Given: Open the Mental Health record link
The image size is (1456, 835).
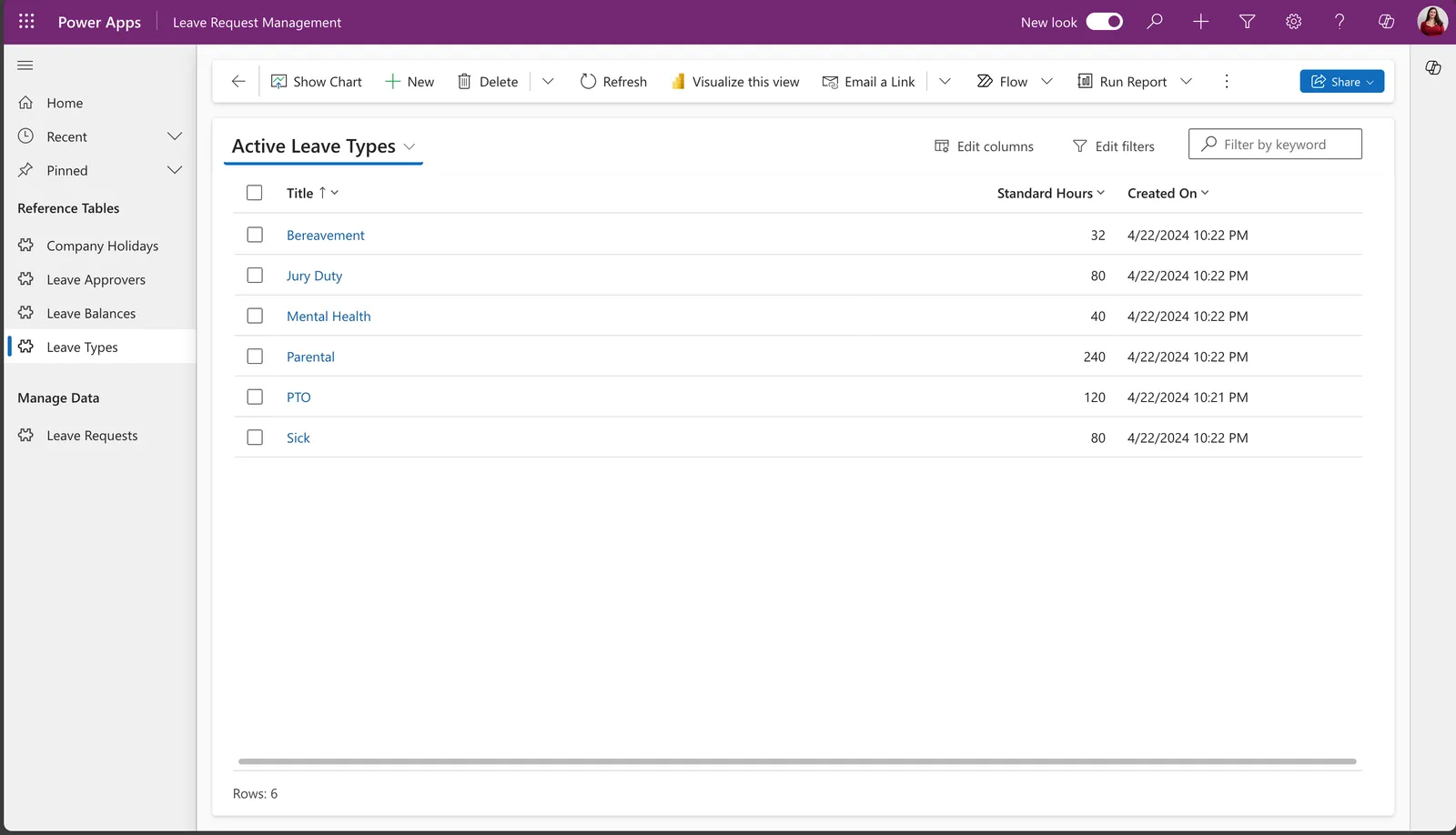Looking at the screenshot, I should pyautogui.click(x=329, y=316).
